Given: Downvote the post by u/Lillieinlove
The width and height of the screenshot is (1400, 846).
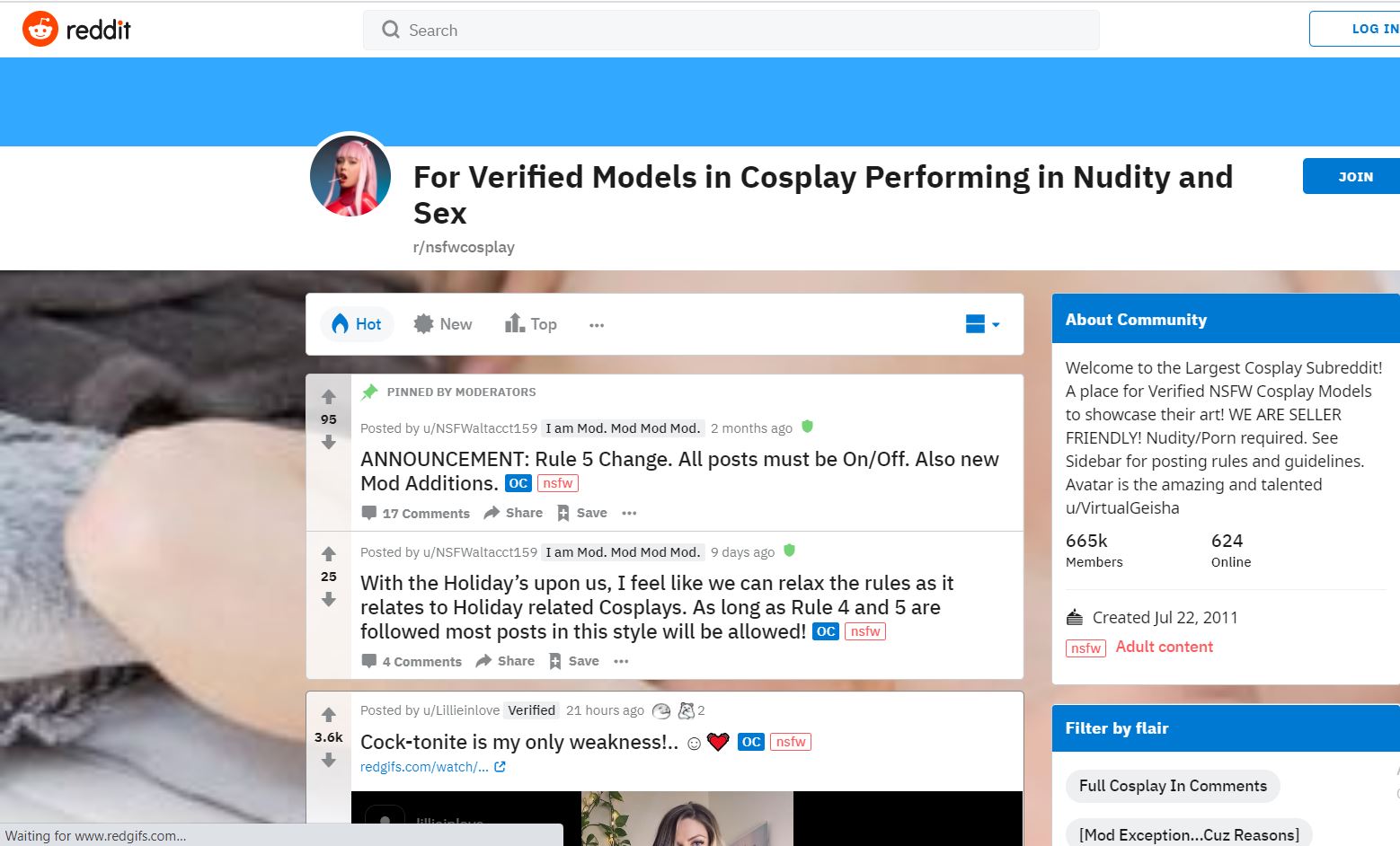Looking at the screenshot, I should 329,760.
